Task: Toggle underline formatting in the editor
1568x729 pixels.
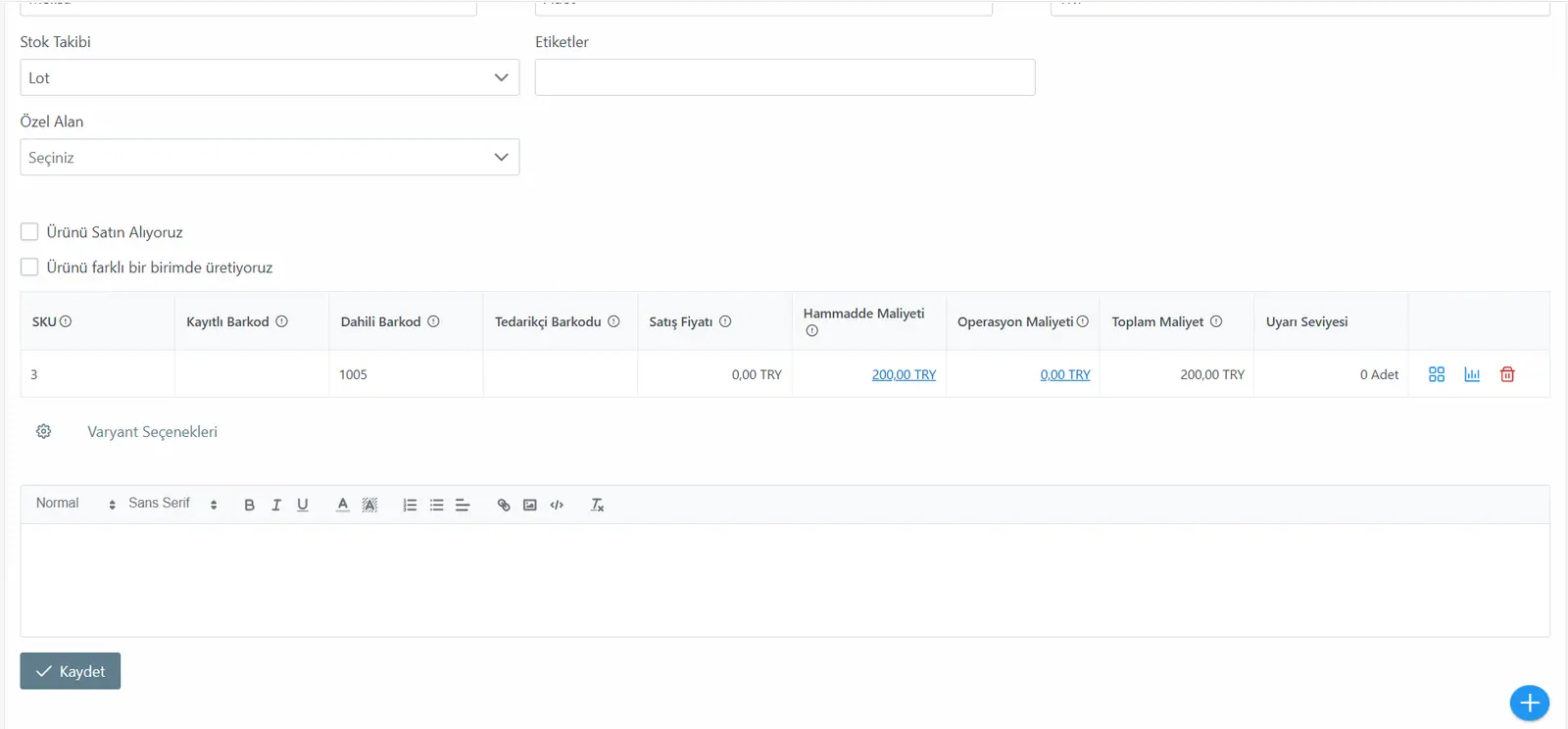Action: [x=303, y=505]
